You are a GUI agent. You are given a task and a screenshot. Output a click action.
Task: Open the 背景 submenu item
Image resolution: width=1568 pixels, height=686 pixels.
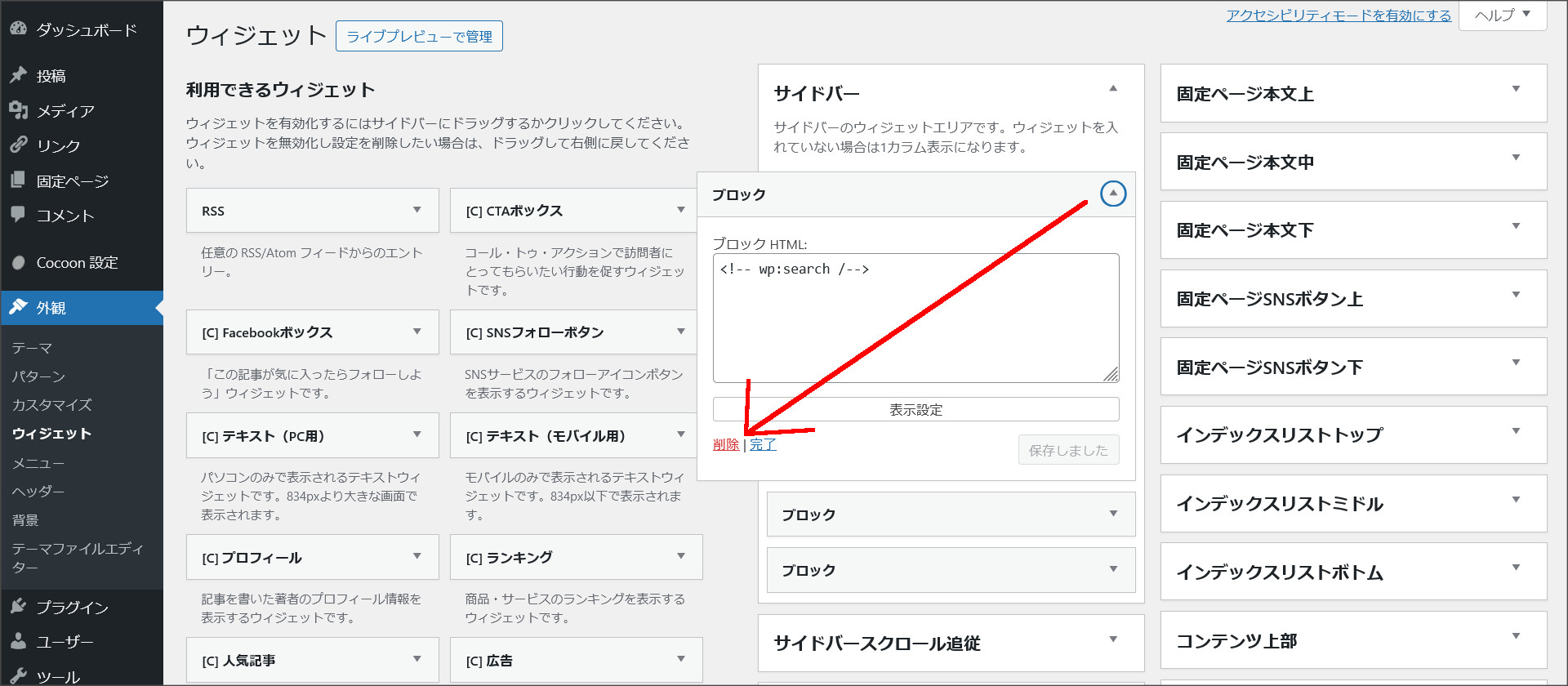click(25, 520)
